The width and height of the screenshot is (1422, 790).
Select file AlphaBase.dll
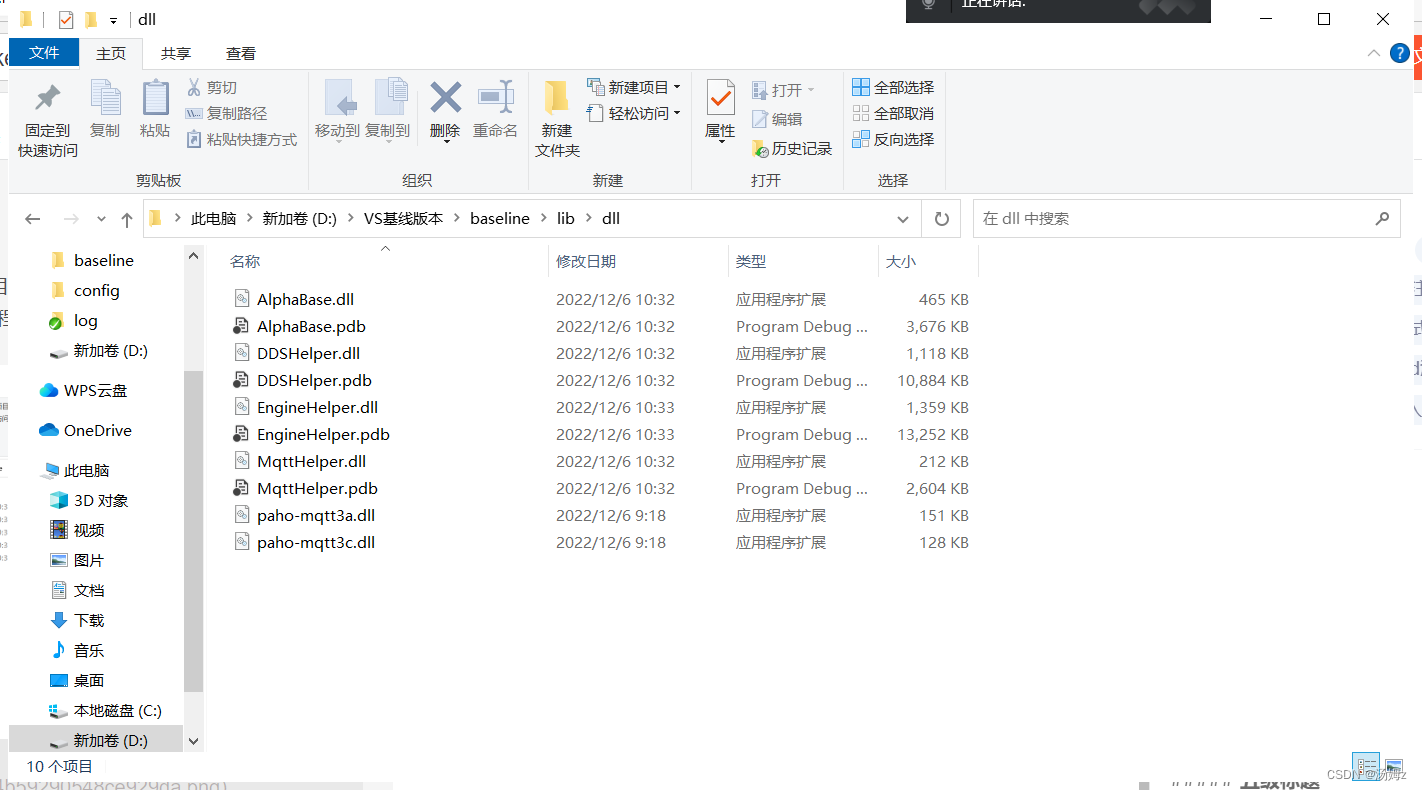pyautogui.click(x=305, y=299)
